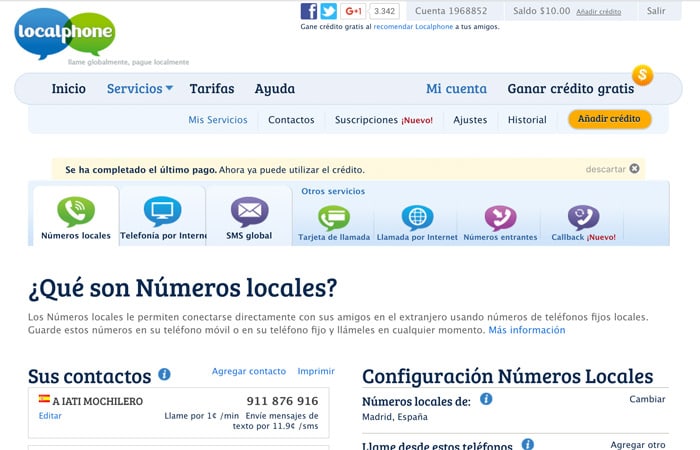This screenshot has width=700, height=450.
Task: Click the A IATI MOCHILERO contact name
Action: point(98,401)
